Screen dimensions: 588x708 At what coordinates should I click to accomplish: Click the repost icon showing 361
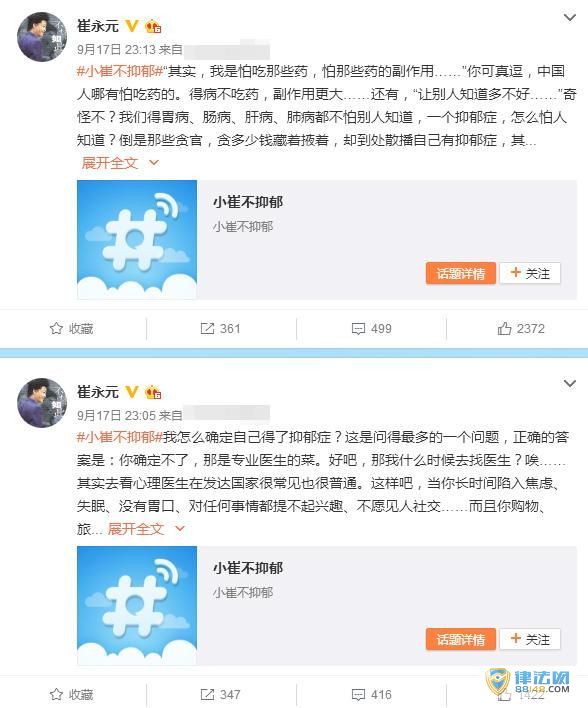207,328
